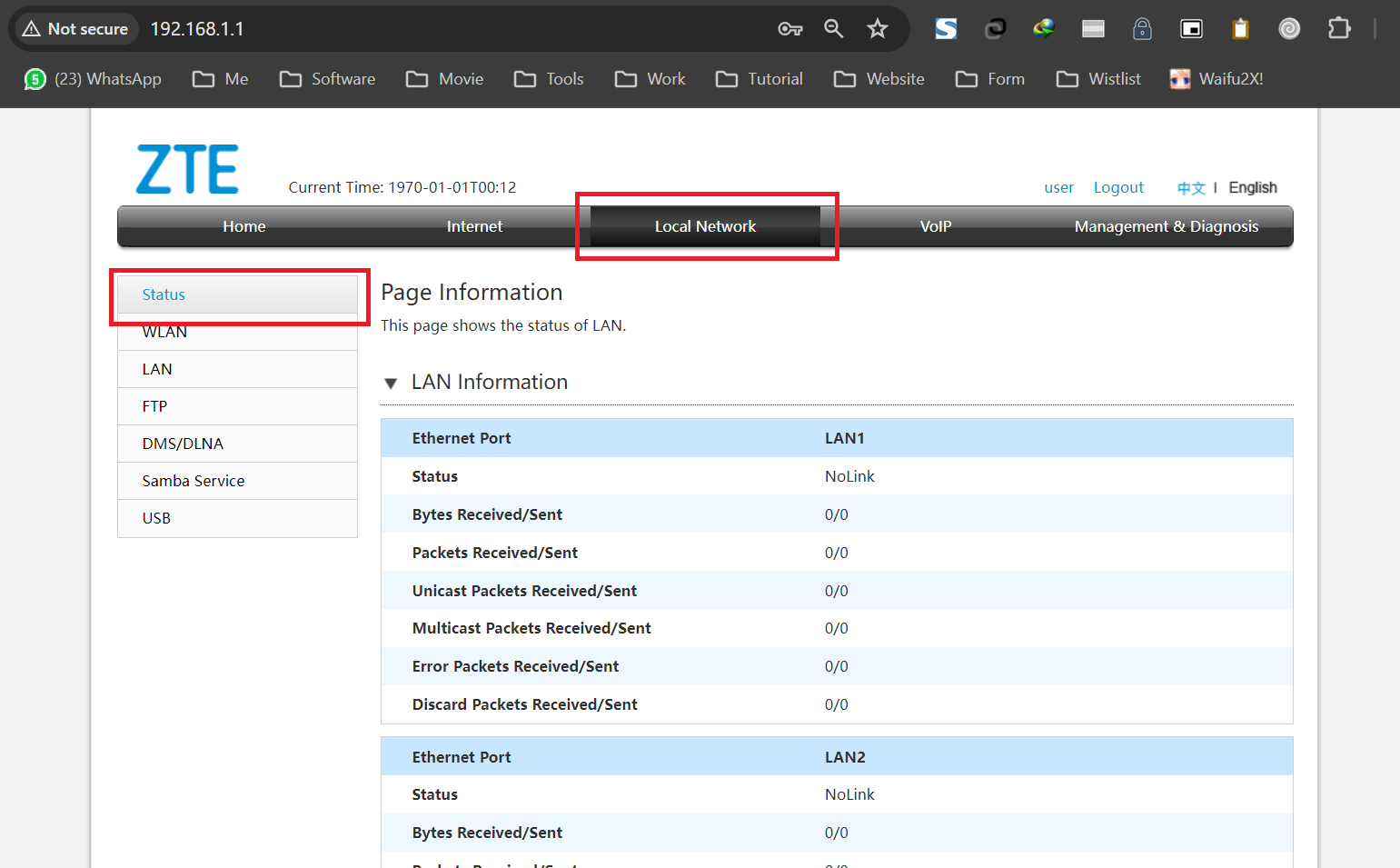Click Multicast Packets Received/Sent label
Image resolution: width=1400 pixels, height=868 pixels.
coord(531,628)
